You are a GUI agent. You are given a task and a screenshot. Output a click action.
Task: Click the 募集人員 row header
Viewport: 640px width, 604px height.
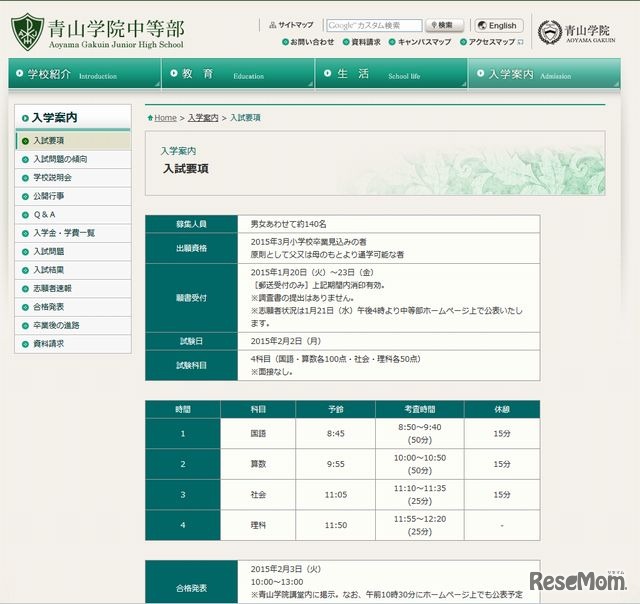191,224
